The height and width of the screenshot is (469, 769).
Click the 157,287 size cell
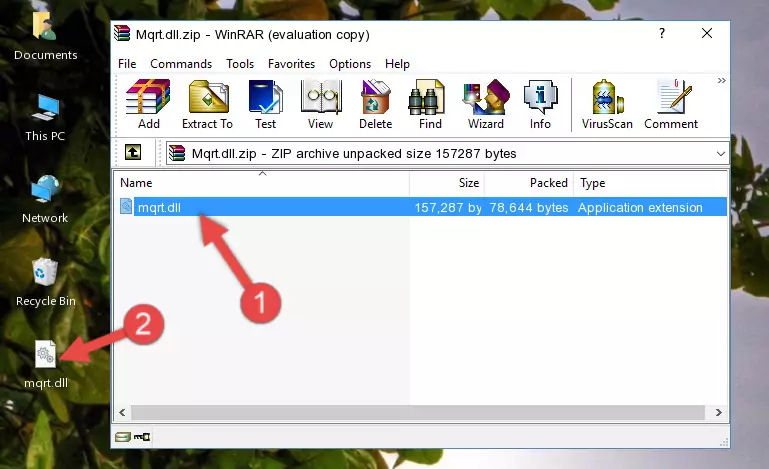point(448,208)
